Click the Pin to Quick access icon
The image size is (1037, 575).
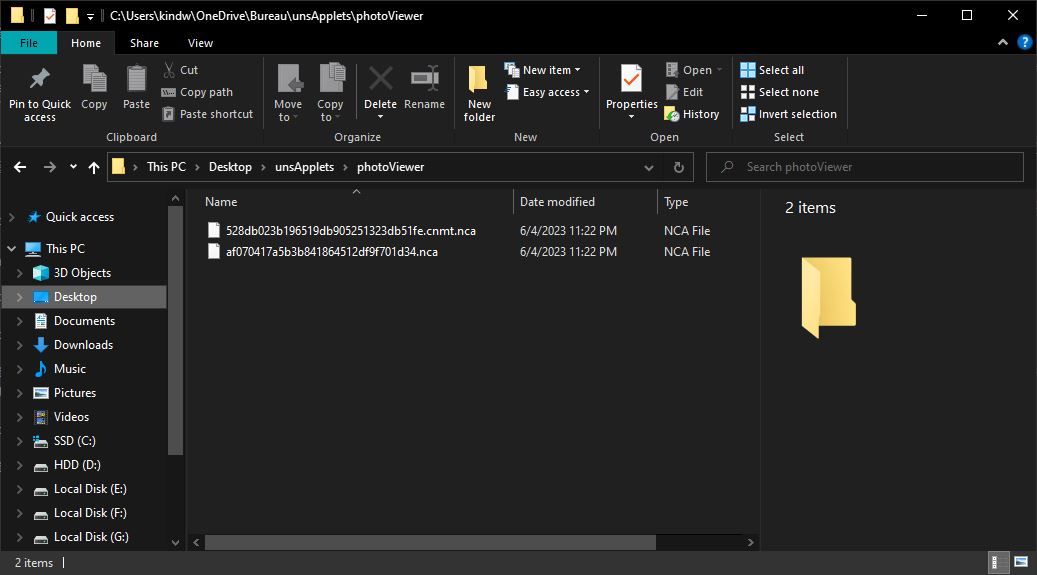coord(39,79)
